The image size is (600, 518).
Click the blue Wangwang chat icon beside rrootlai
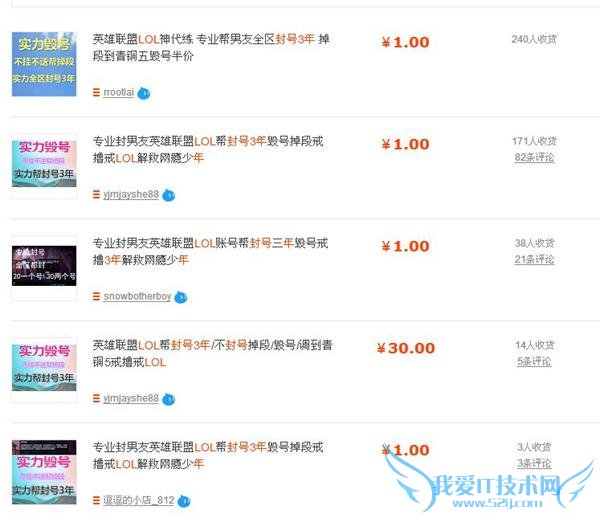(x=144, y=93)
